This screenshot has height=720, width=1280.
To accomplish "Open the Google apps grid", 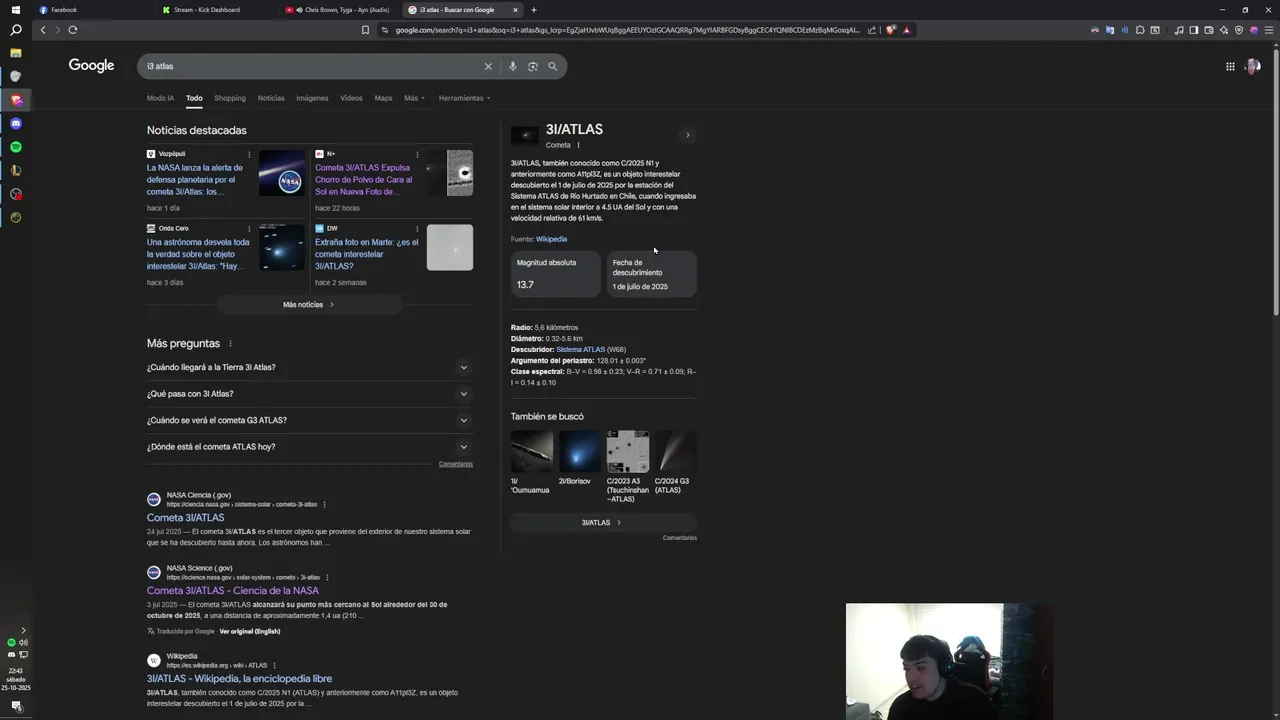I will tap(1230, 66).
